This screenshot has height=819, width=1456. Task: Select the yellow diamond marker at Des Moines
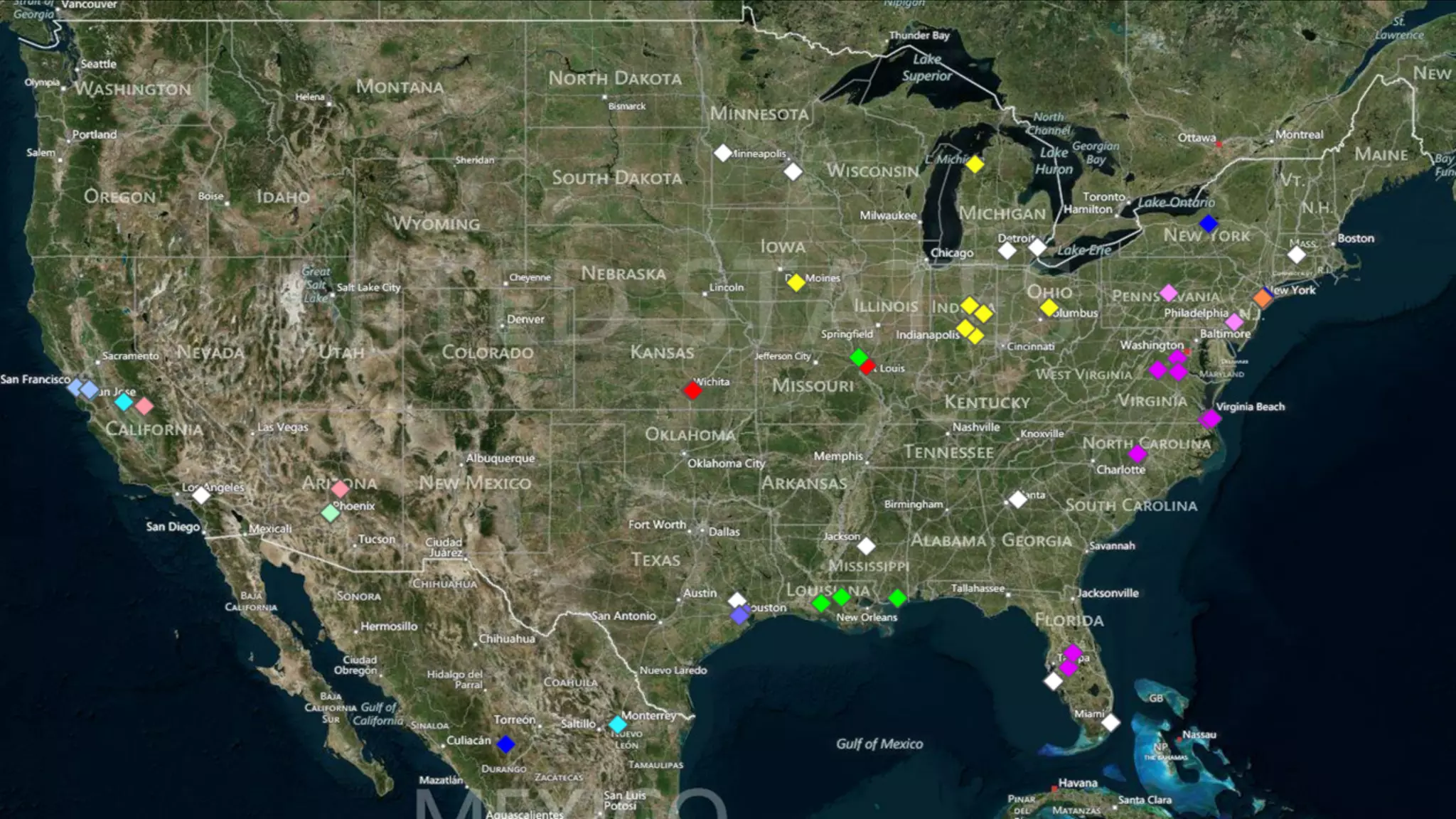(x=796, y=282)
